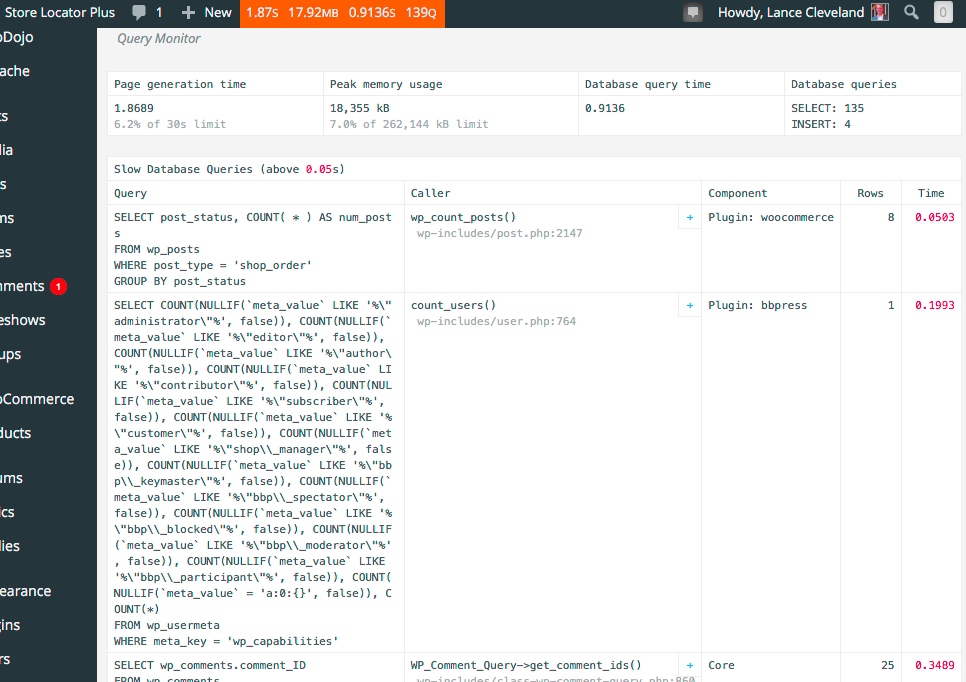Click the Store Locator Plus link
This screenshot has width=966, height=682.
pos(60,13)
